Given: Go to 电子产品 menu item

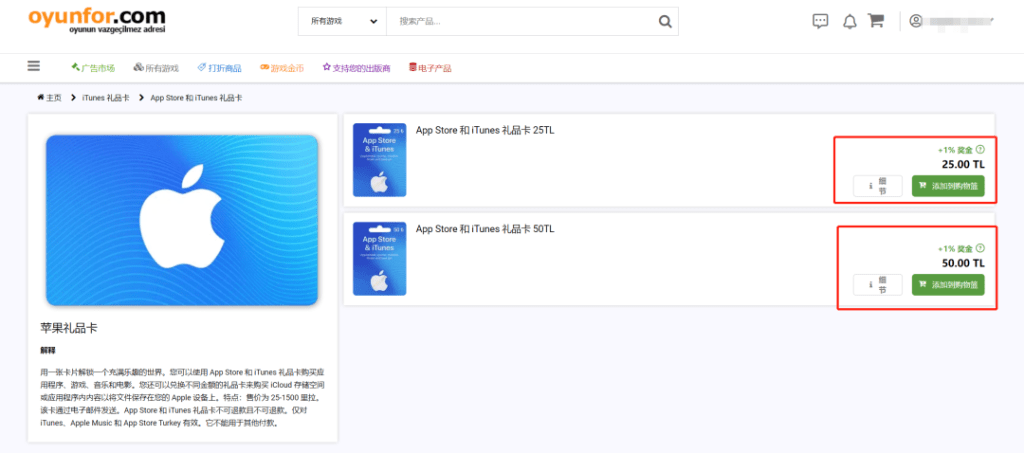Looking at the screenshot, I should tap(430, 68).
